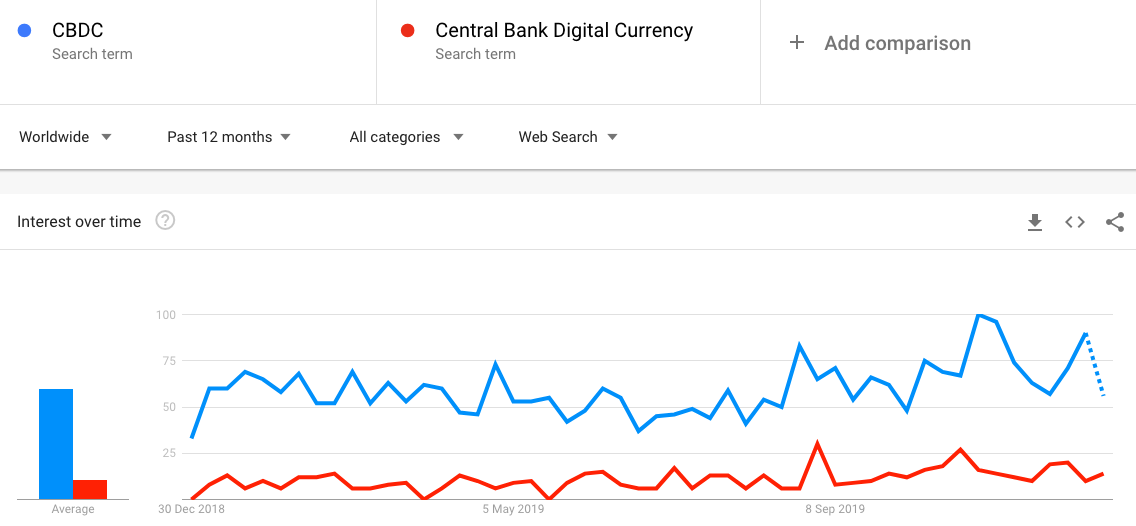Download the interest over time data
The width and height of the screenshot is (1136, 526).
[x=1035, y=222]
